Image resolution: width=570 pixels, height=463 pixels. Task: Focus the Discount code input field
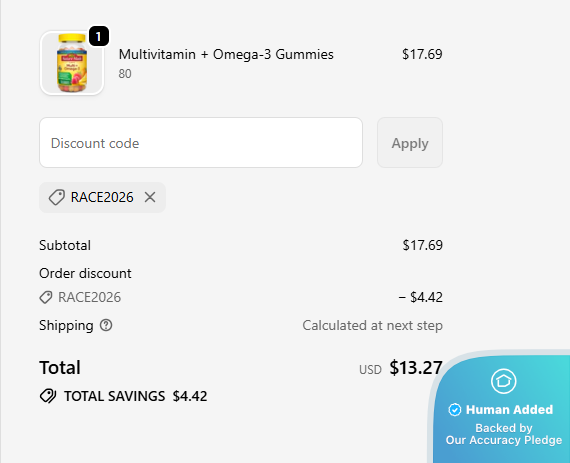tap(201, 142)
